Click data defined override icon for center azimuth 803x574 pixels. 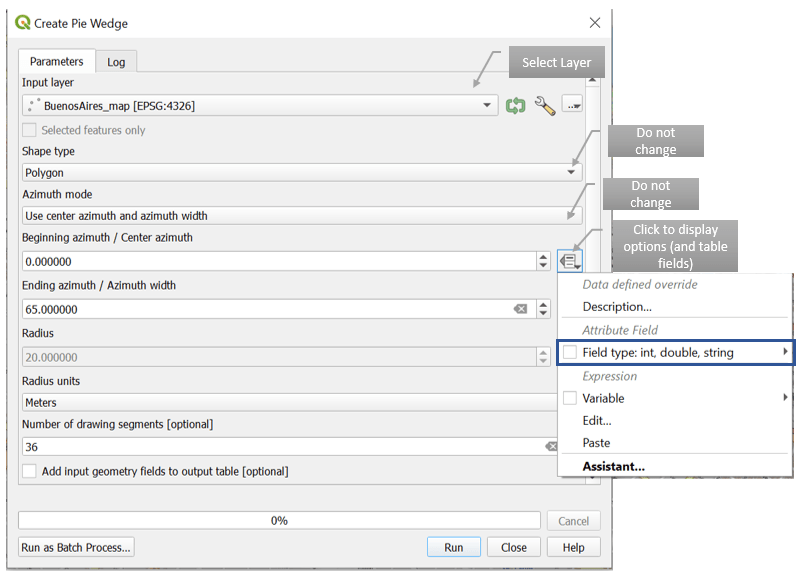[571, 261]
